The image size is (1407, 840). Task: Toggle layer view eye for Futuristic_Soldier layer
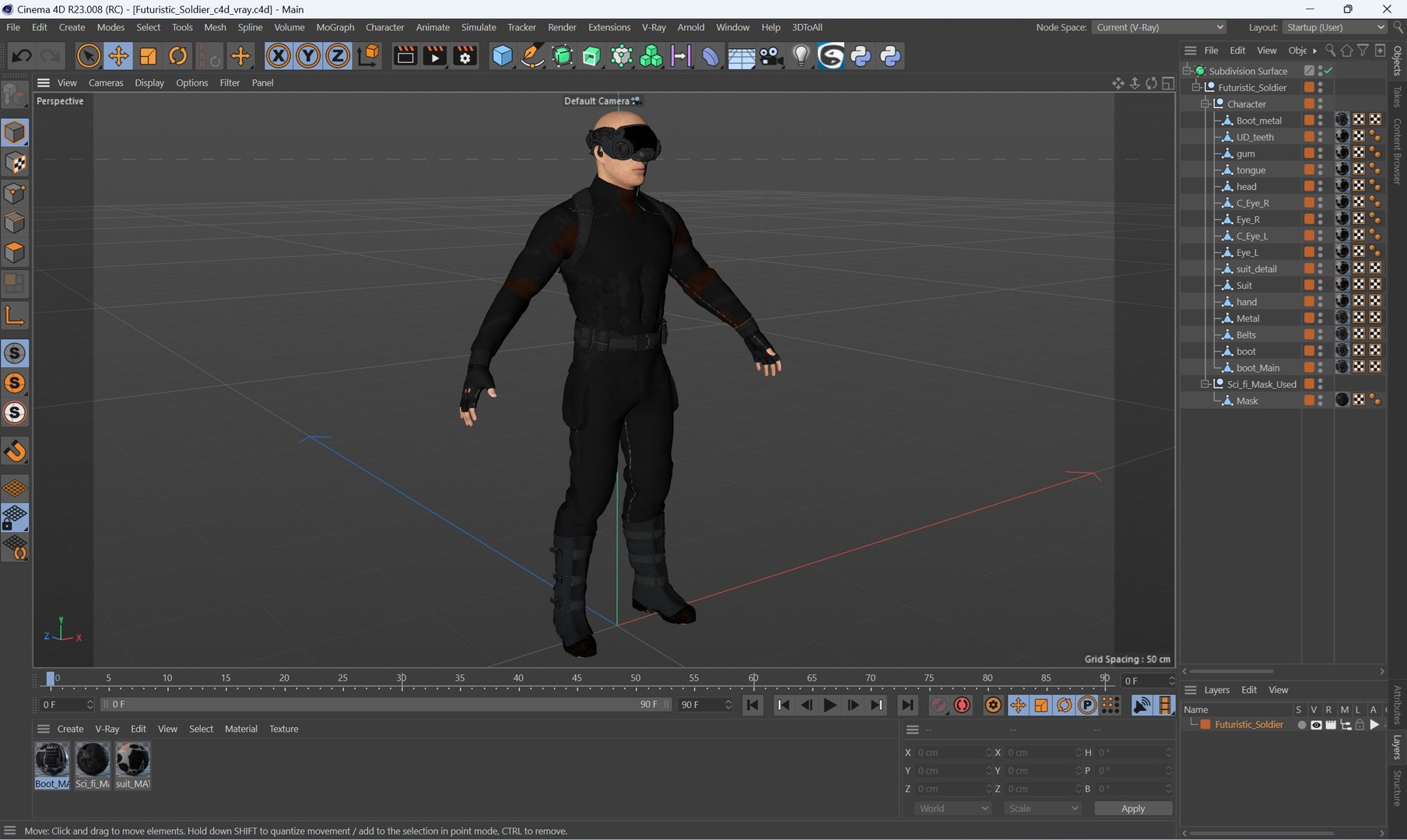click(1316, 725)
